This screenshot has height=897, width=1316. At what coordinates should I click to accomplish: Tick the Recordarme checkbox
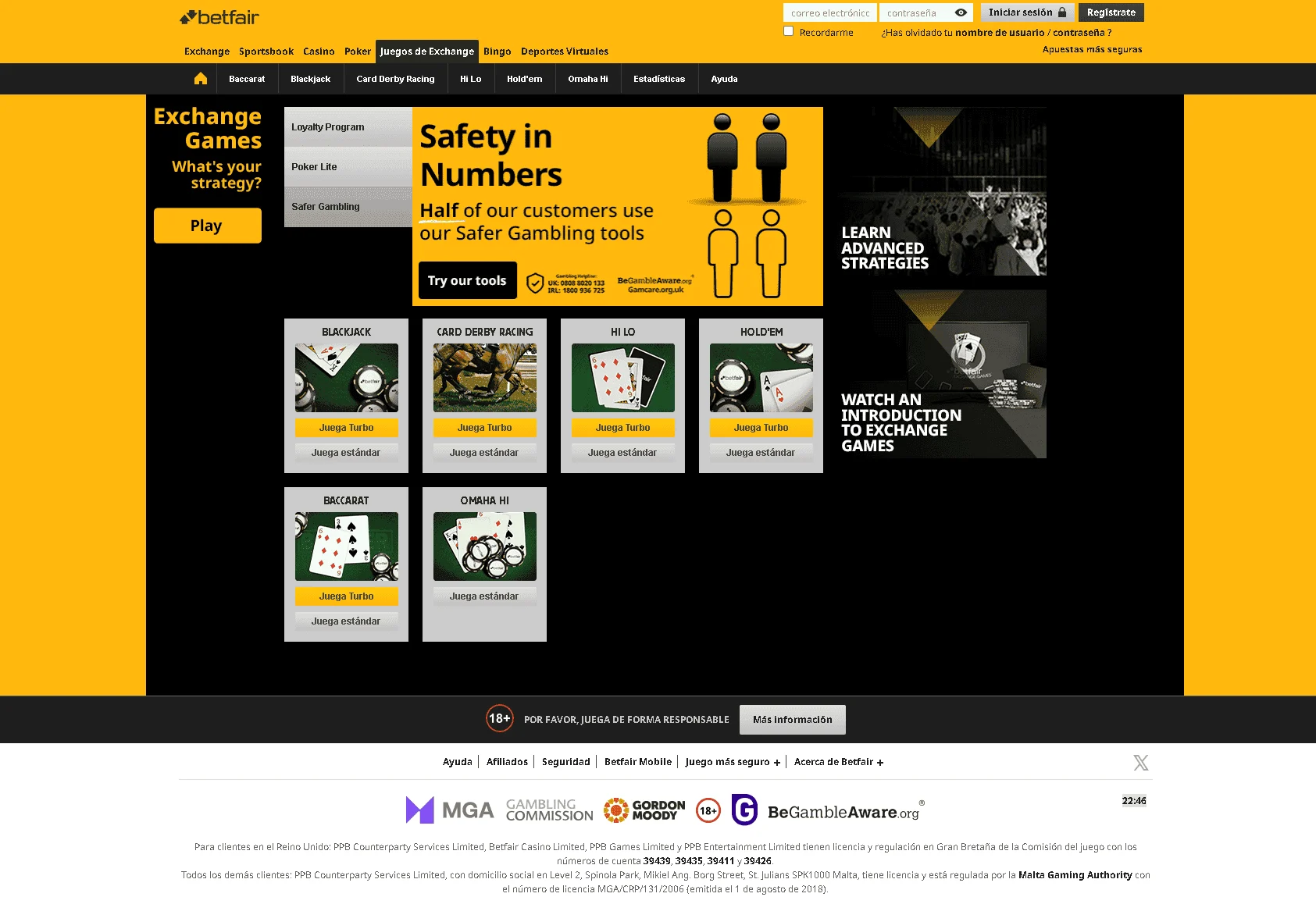click(x=789, y=31)
